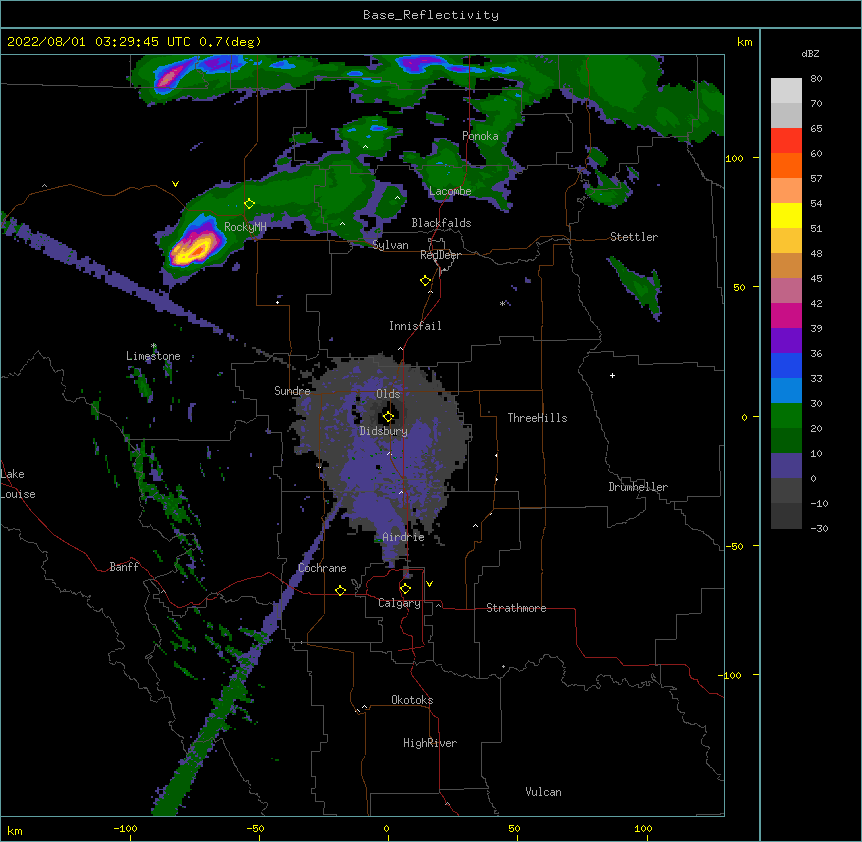
Task: Click the Cochrane town label
Action: (322, 568)
